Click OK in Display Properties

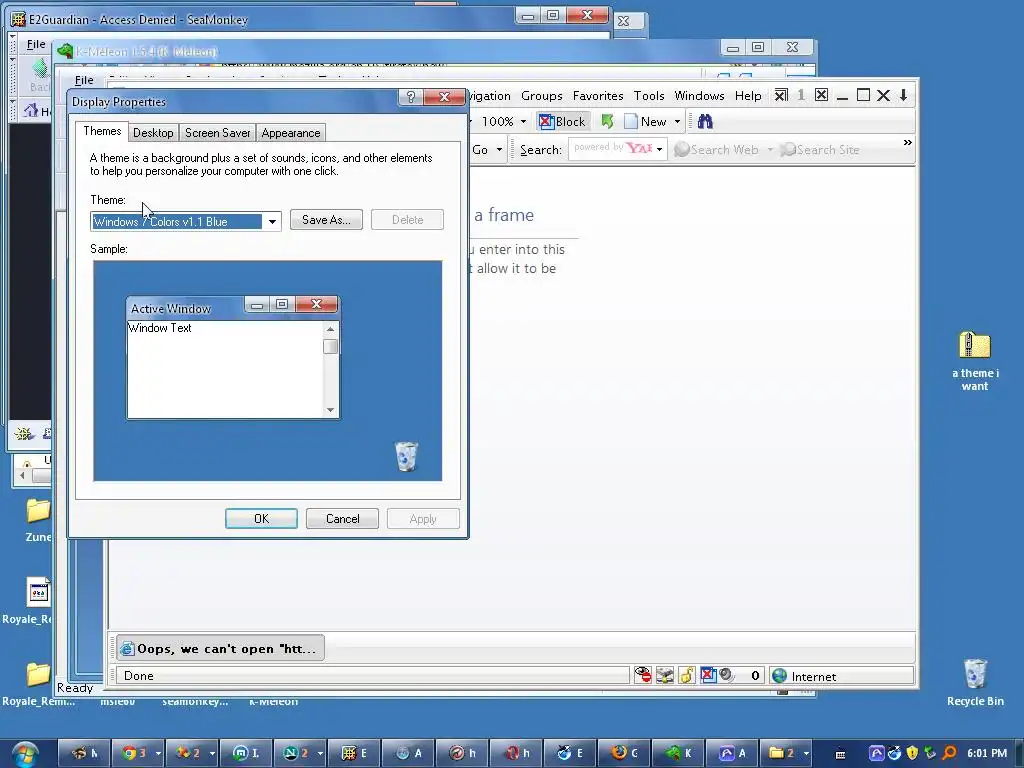(x=261, y=519)
